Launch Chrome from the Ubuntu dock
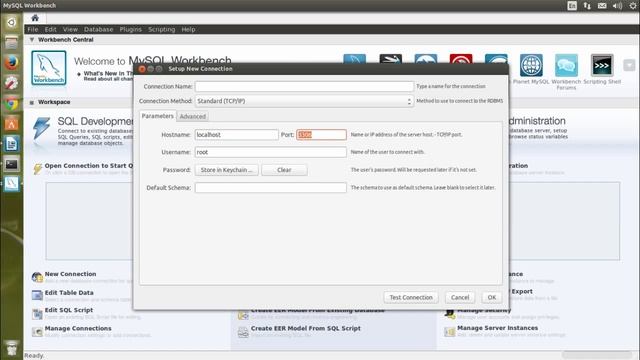Screen dimensions: 640x360 (x=11, y=104)
